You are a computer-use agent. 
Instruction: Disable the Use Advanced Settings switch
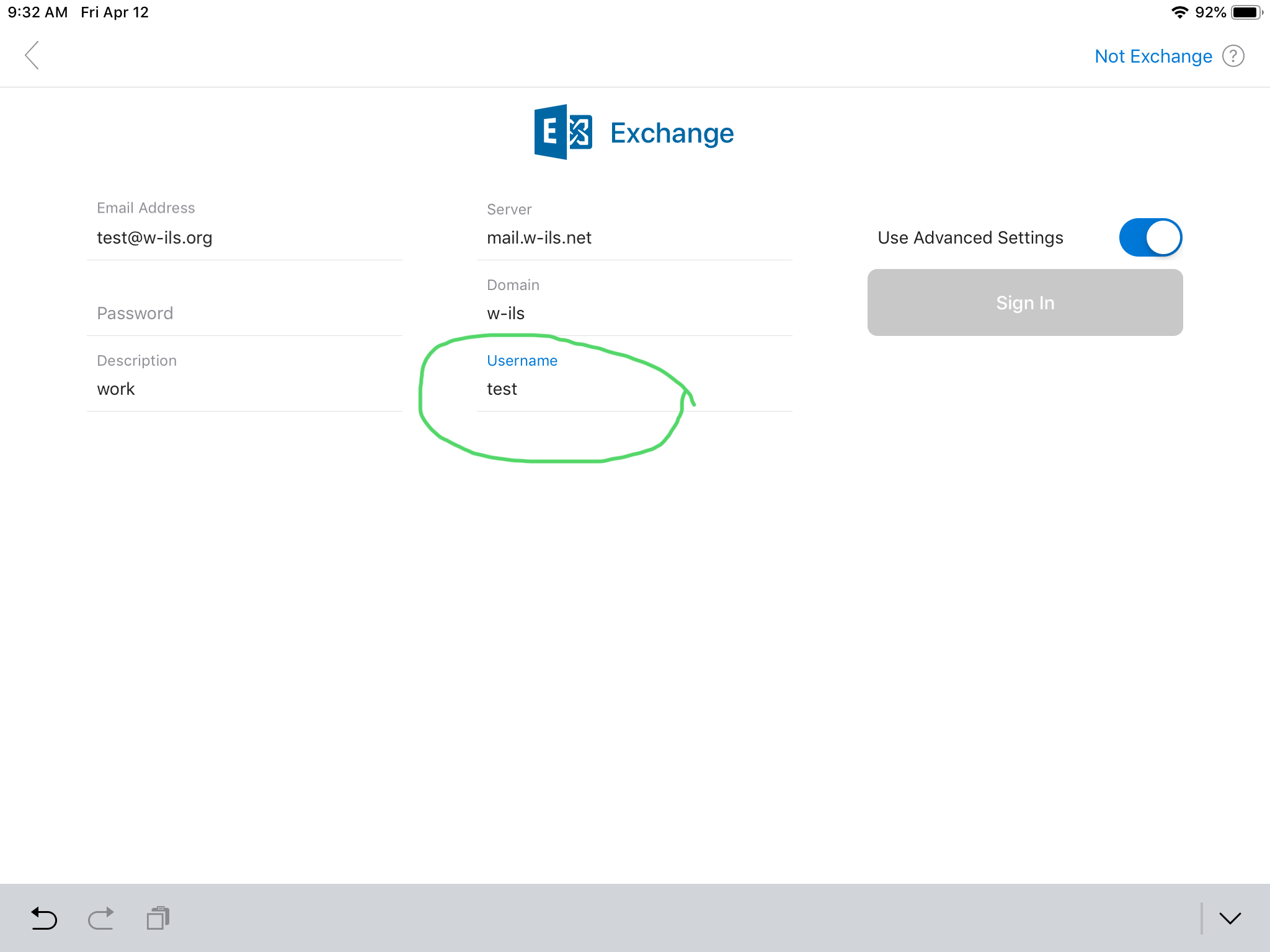(1150, 237)
